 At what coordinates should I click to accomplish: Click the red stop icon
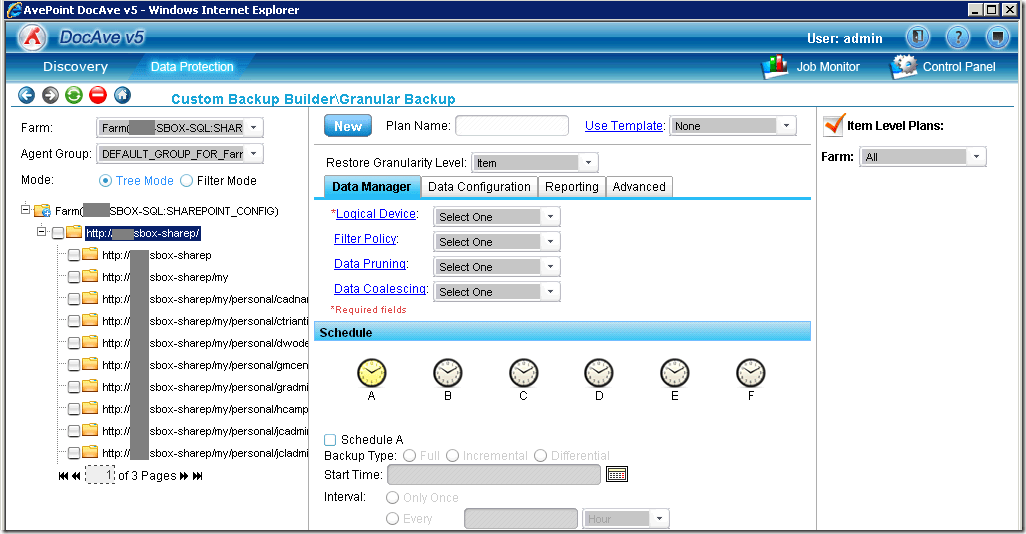(98, 96)
